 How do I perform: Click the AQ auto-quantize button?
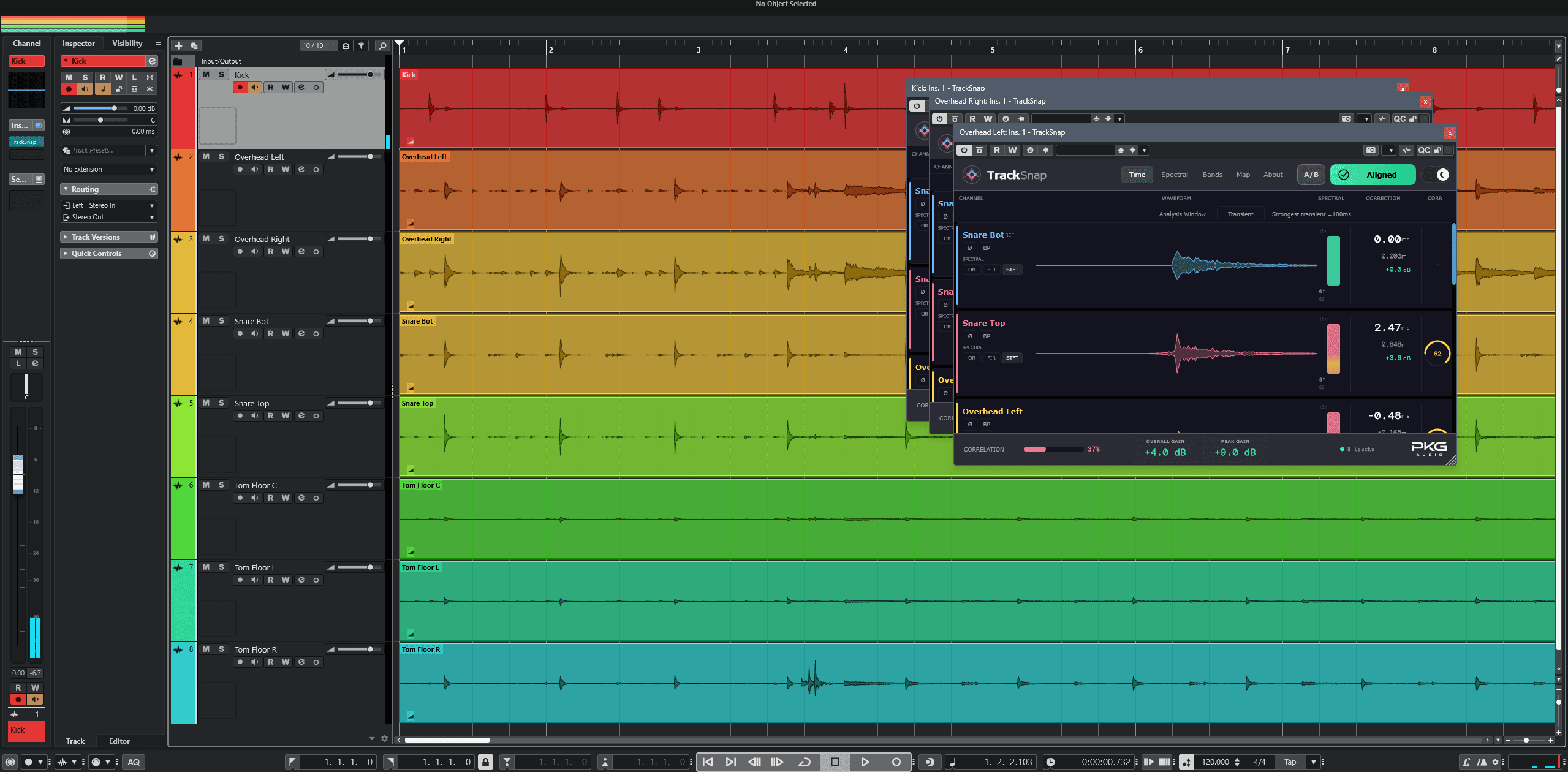[134, 762]
